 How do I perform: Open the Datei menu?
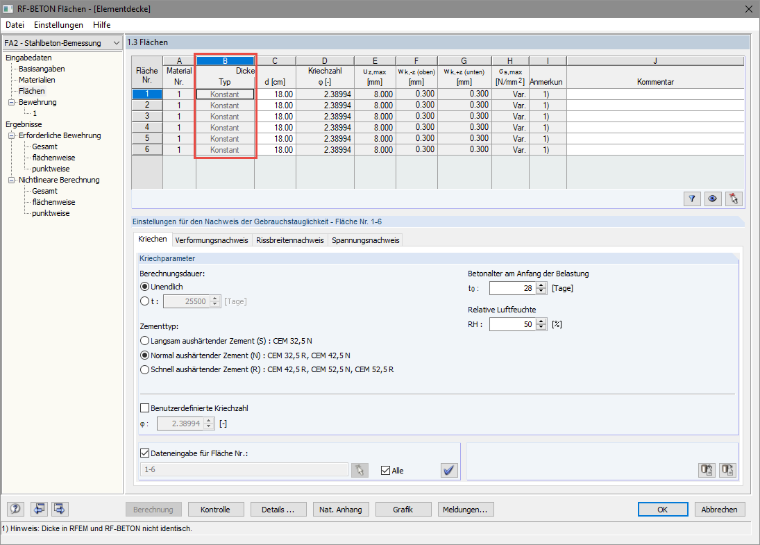tap(15, 25)
